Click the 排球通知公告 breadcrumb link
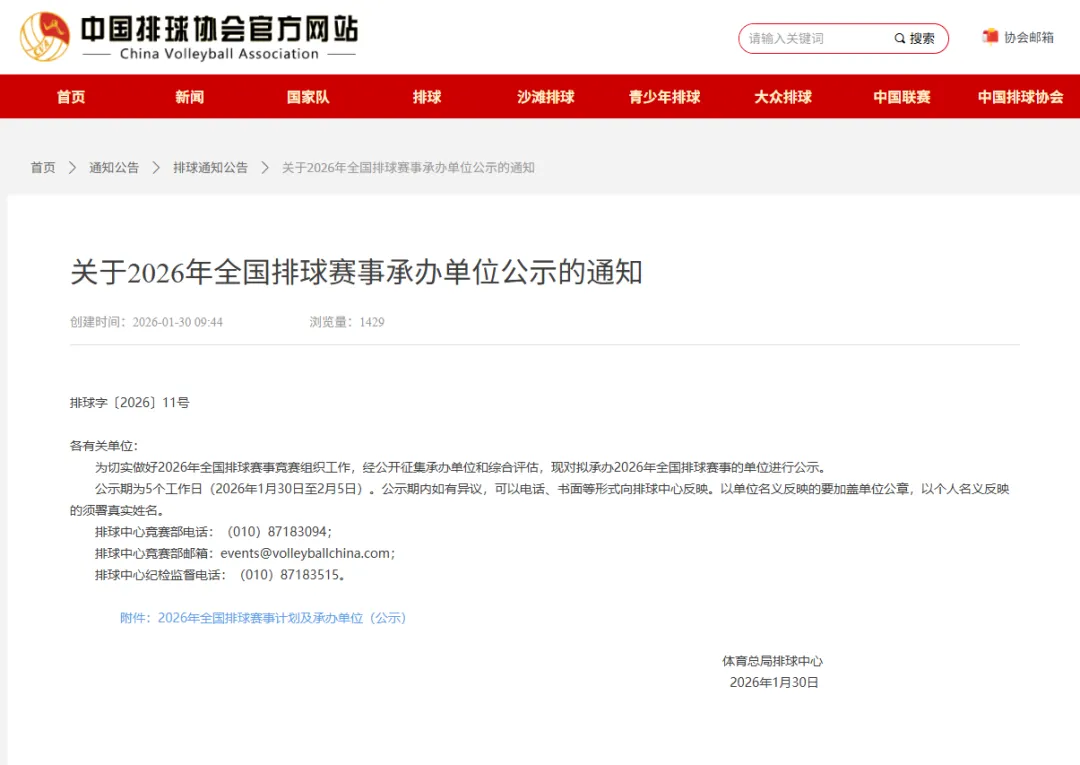This screenshot has width=1080, height=765. [x=210, y=167]
